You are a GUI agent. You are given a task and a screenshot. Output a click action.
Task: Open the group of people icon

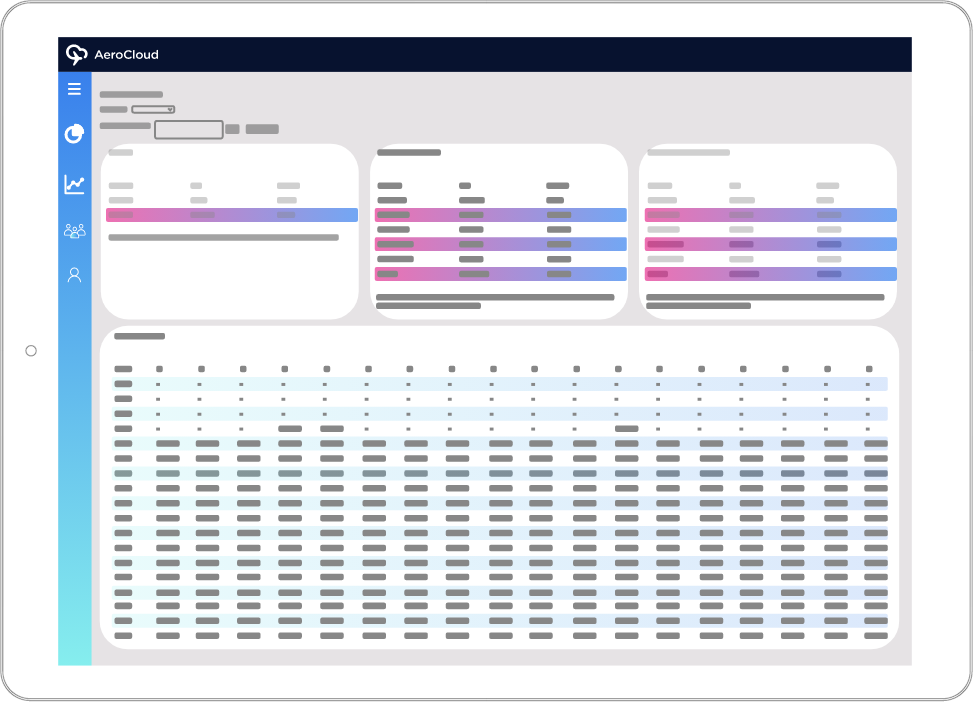click(74, 231)
